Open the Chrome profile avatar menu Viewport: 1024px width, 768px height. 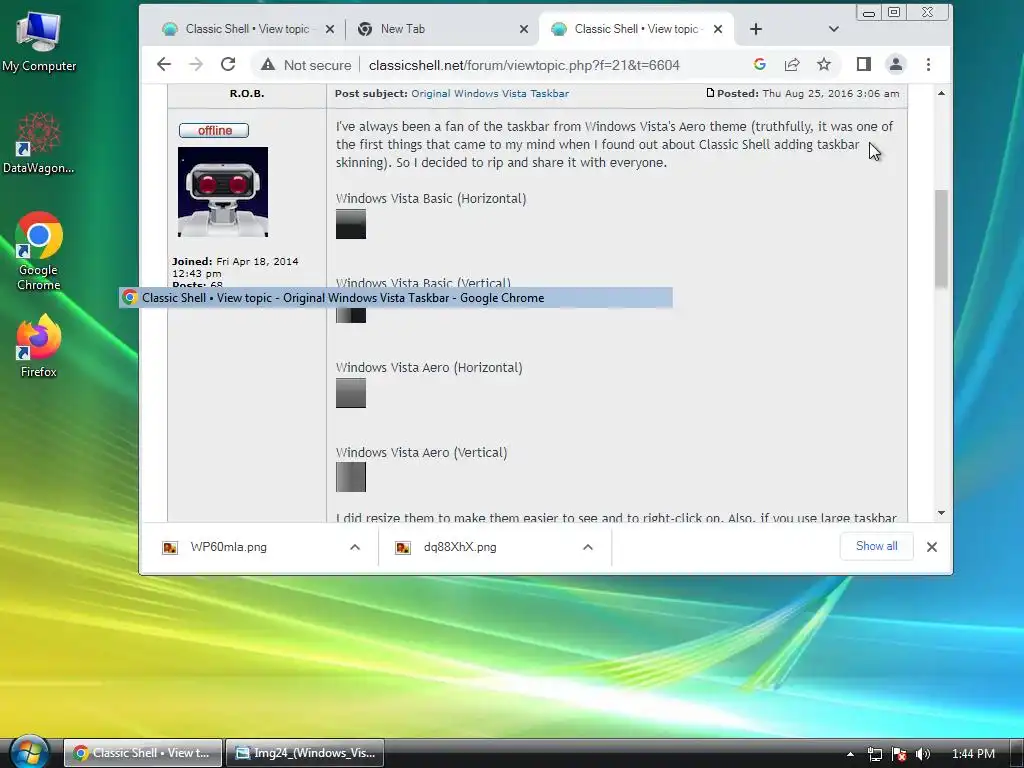pos(895,64)
